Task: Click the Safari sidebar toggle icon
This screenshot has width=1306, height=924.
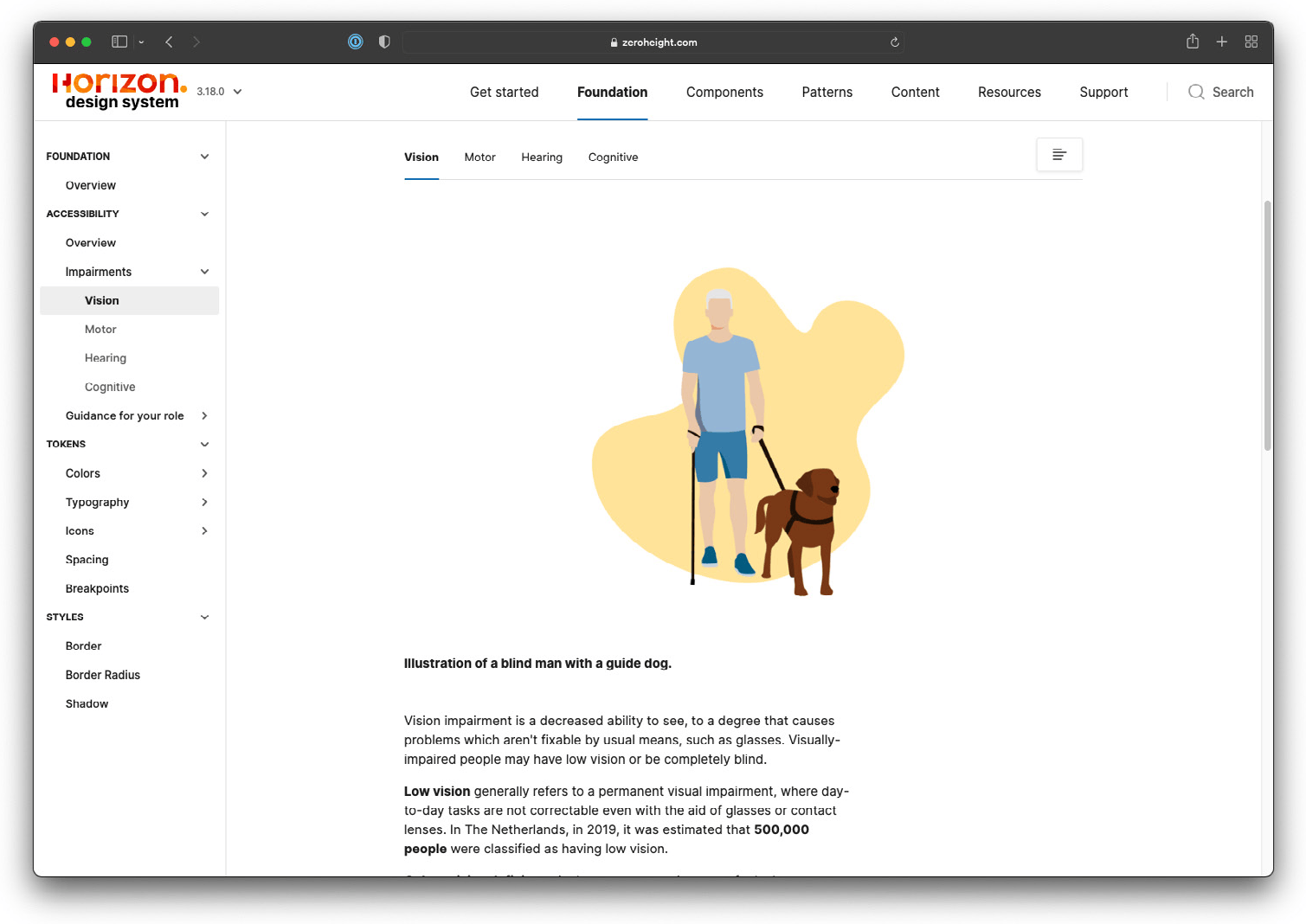Action: point(119,42)
